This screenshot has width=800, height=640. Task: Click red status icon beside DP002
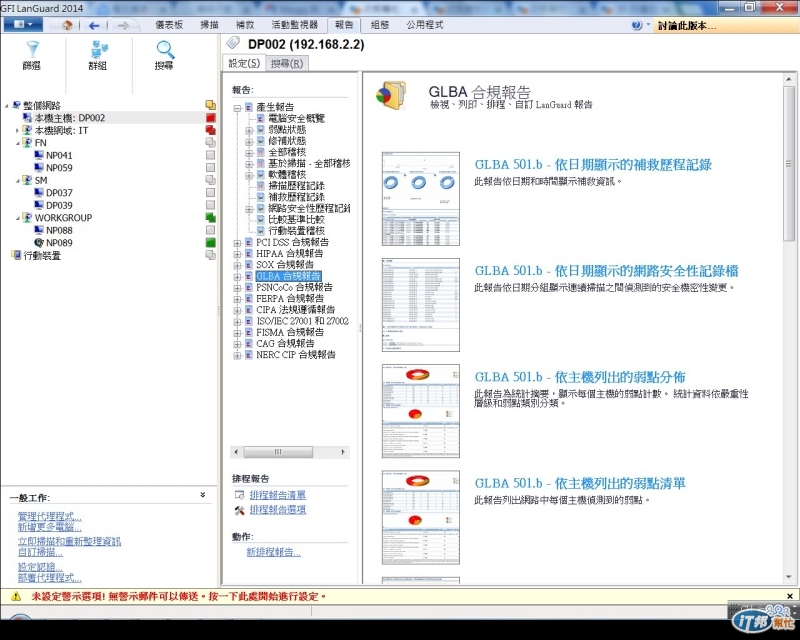(x=210, y=118)
